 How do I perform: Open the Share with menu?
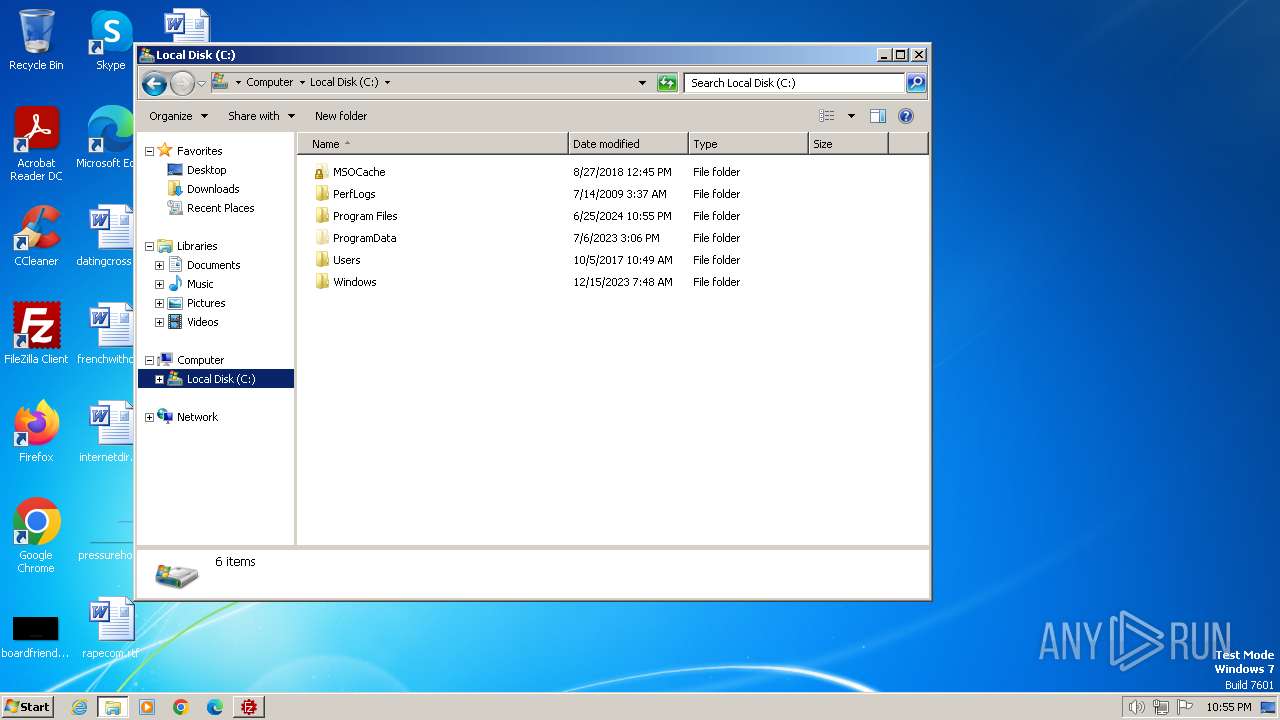261,116
